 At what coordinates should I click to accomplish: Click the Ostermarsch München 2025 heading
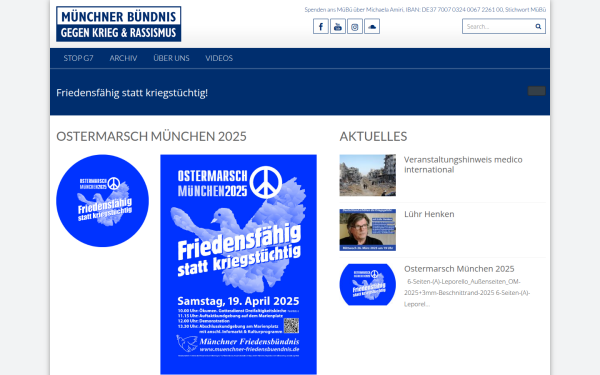152,136
